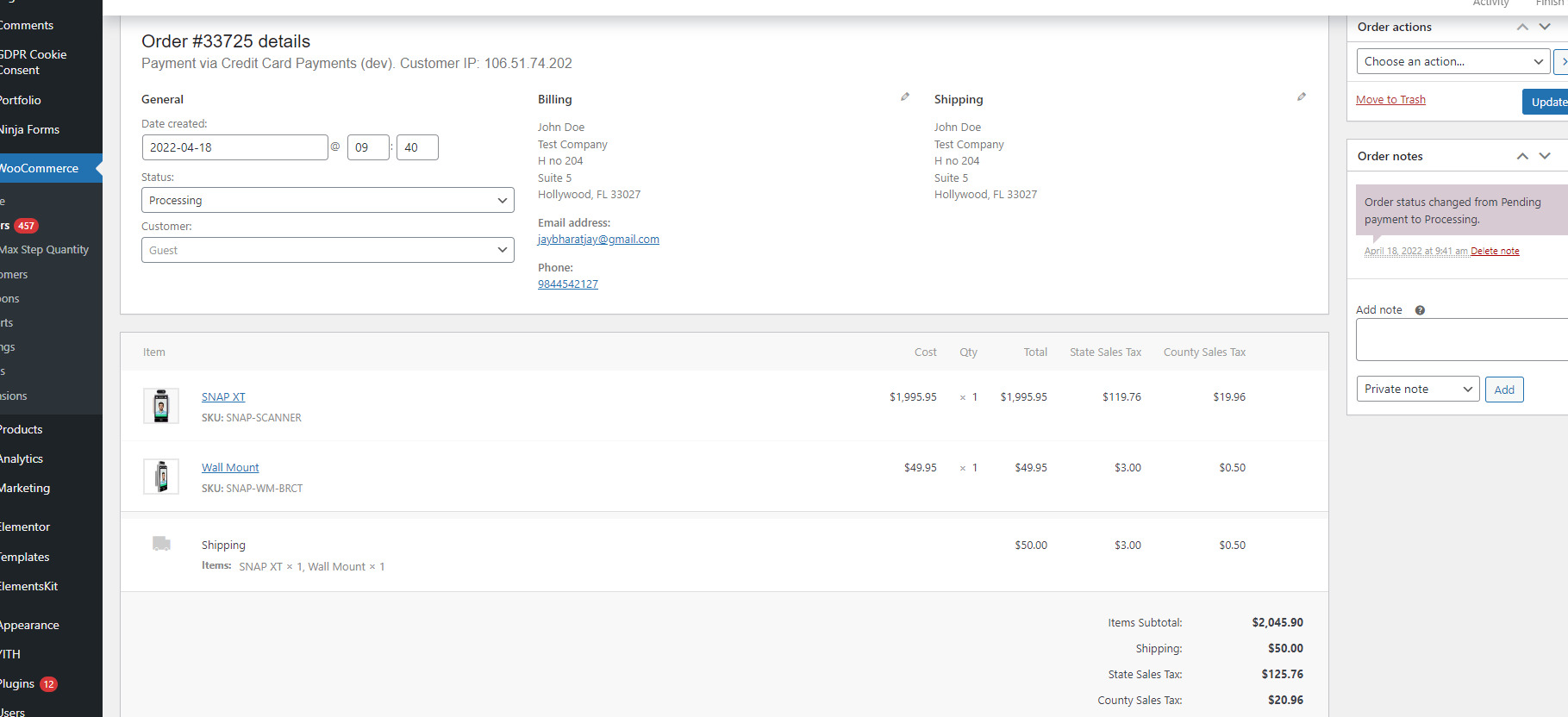
Task: Click the minute field showing 40
Action: click(x=417, y=147)
